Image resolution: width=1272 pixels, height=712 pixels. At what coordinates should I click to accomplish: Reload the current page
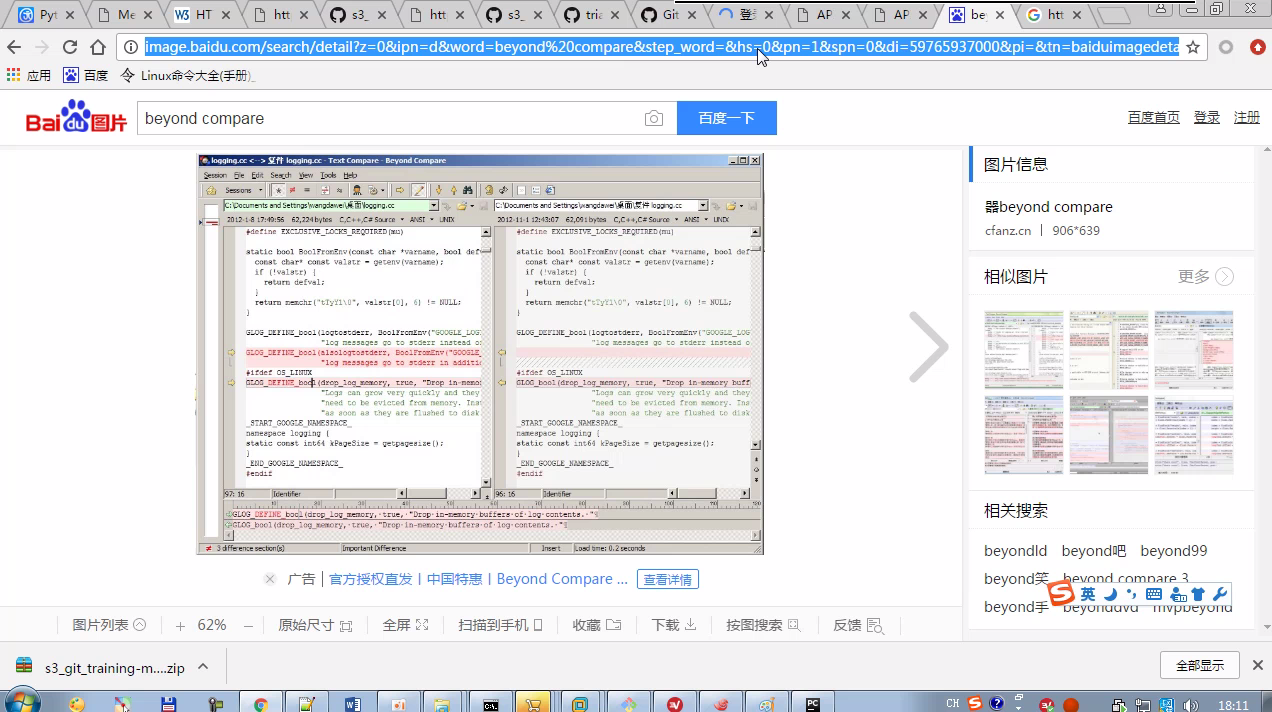coord(70,47)
